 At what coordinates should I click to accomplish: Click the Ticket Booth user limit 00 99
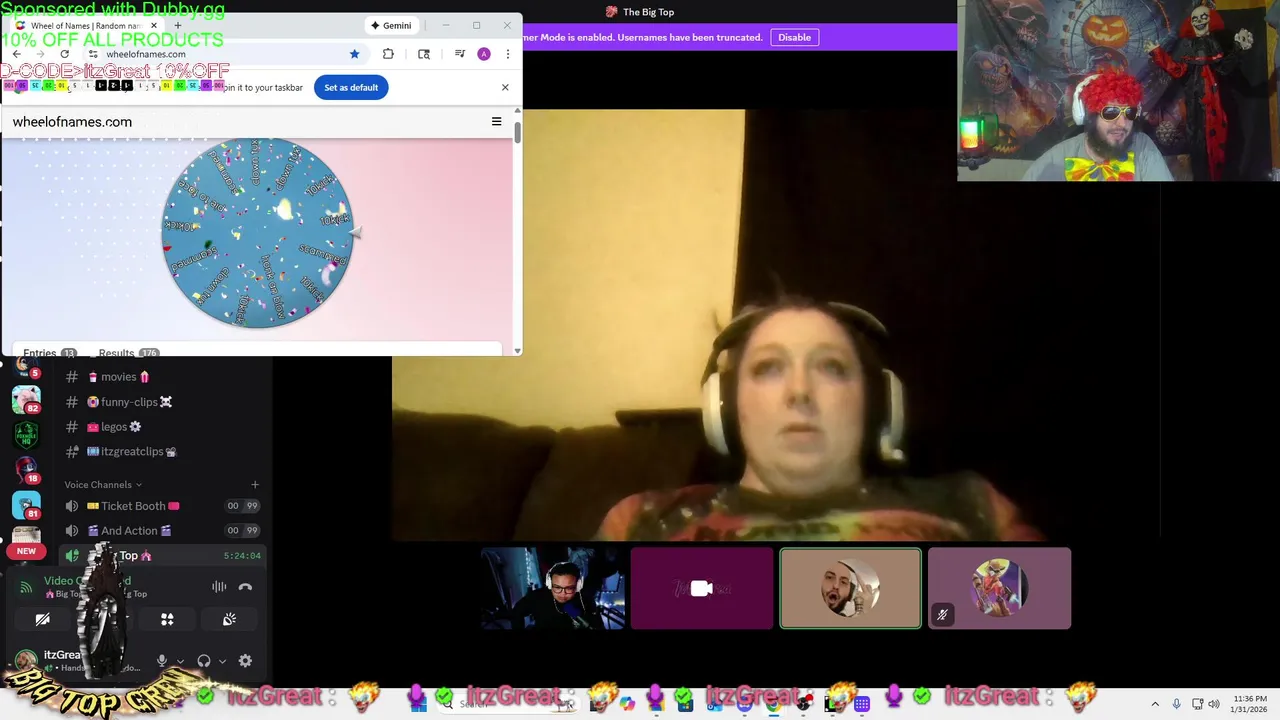242,506
